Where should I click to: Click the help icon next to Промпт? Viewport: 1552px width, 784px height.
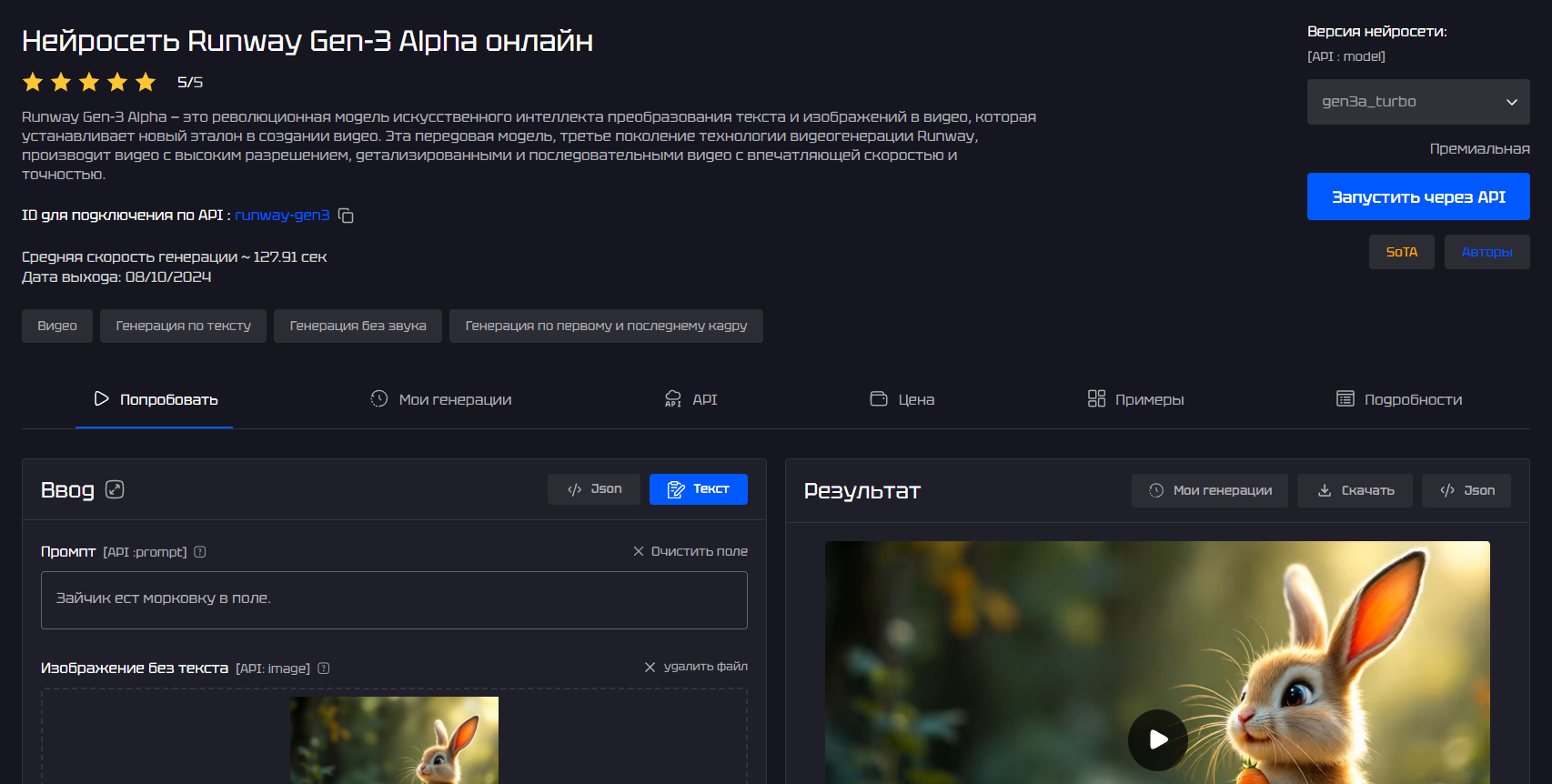200,552
